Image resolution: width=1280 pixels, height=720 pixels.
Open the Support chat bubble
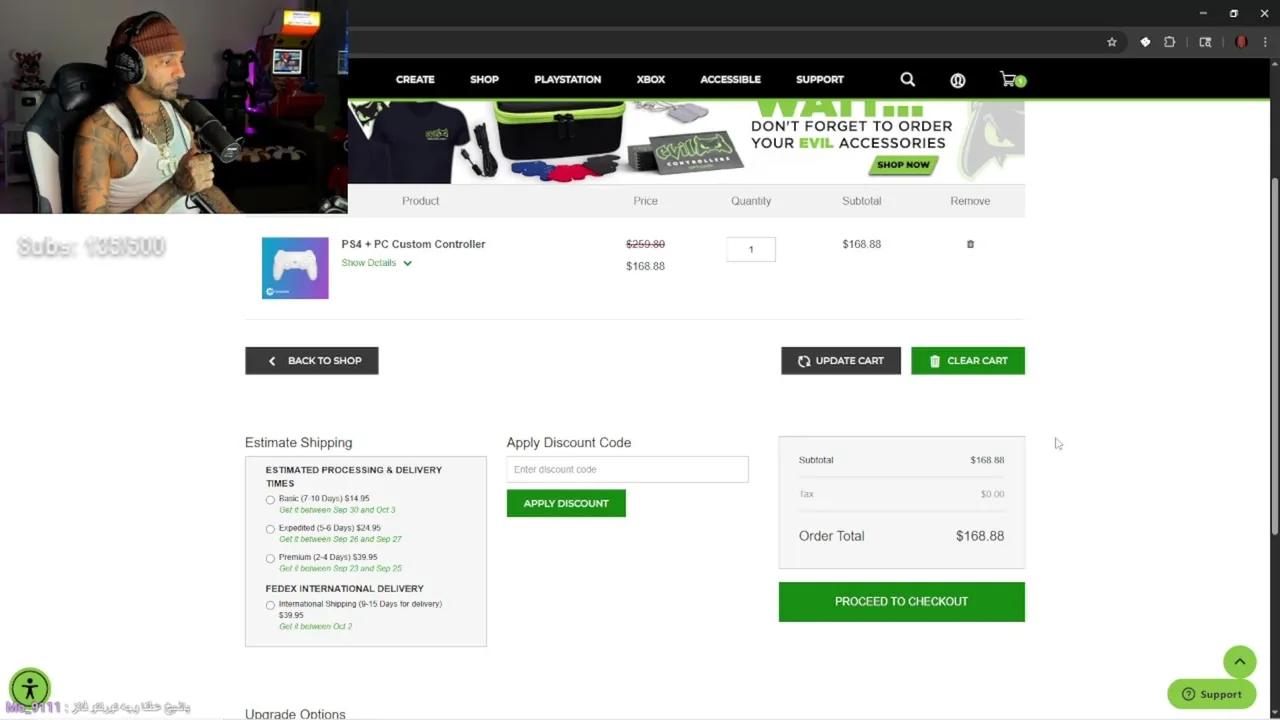pos(1211,694)
